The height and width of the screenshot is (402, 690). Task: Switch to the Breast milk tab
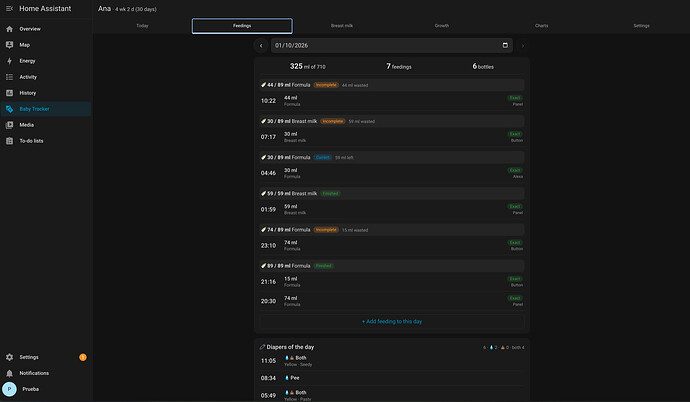tap(341, 26)
